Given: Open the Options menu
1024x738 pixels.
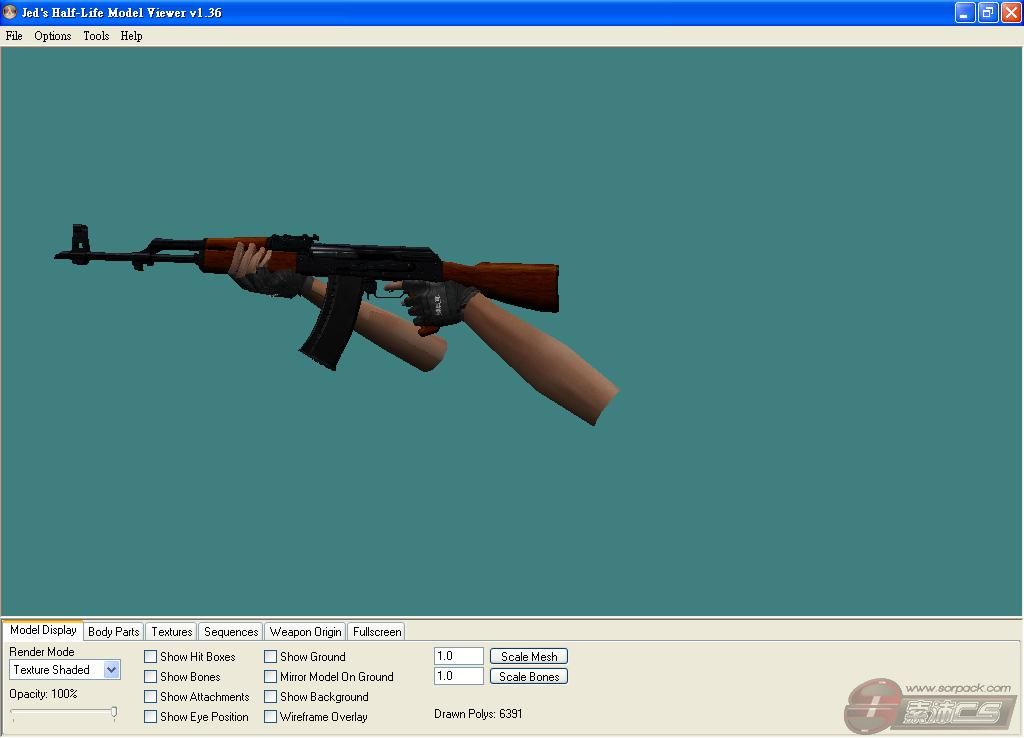Looking at the screenshot, I should tap(52, 36).
